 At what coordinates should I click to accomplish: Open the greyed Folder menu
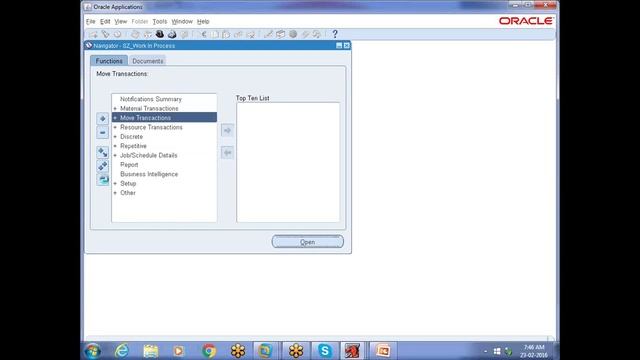(x=140, y=22)
